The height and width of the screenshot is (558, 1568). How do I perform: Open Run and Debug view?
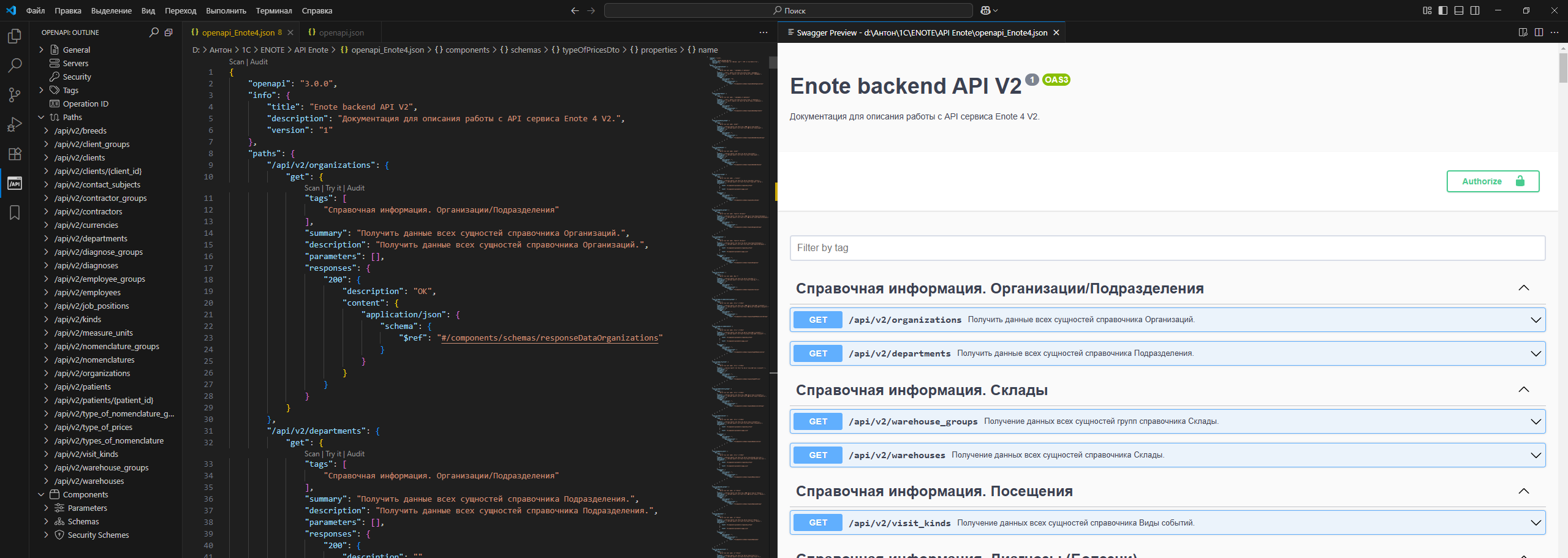coord(15,124)
